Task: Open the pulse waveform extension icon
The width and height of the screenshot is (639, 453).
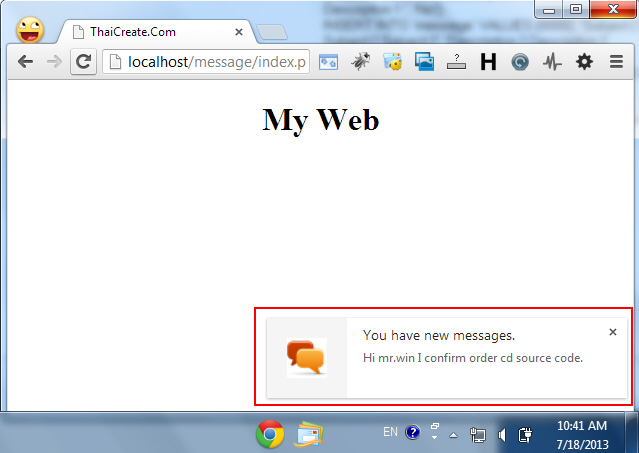Action: pos(552,62)
